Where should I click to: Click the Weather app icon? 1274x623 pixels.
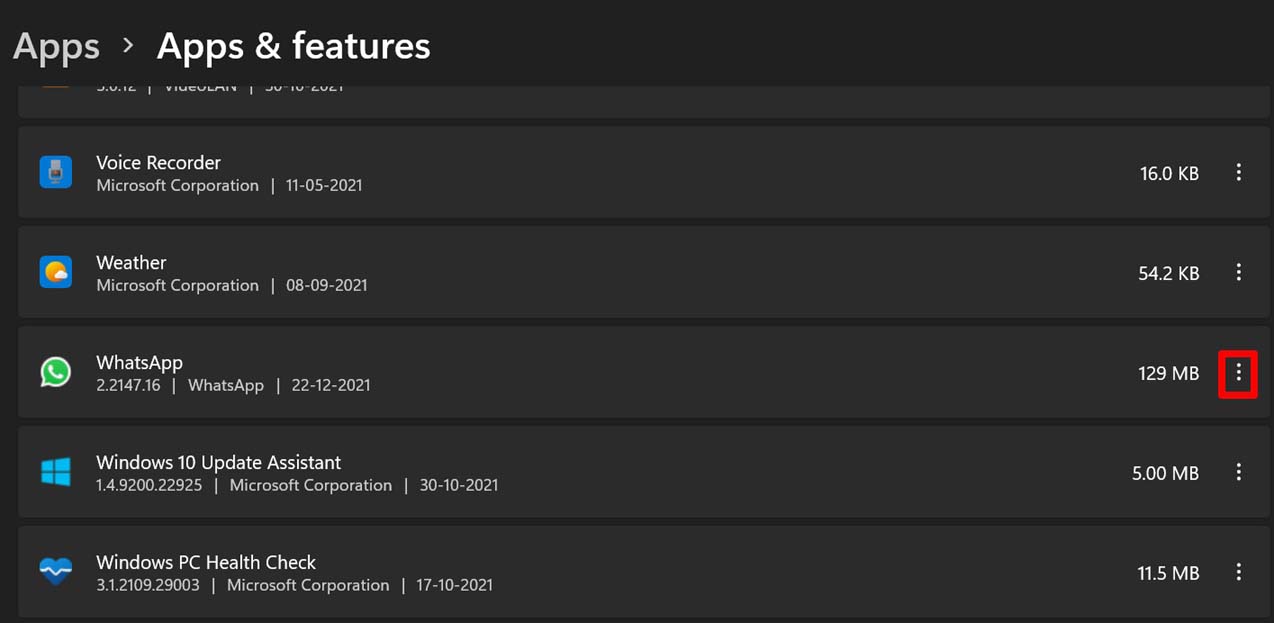(56, 272)
